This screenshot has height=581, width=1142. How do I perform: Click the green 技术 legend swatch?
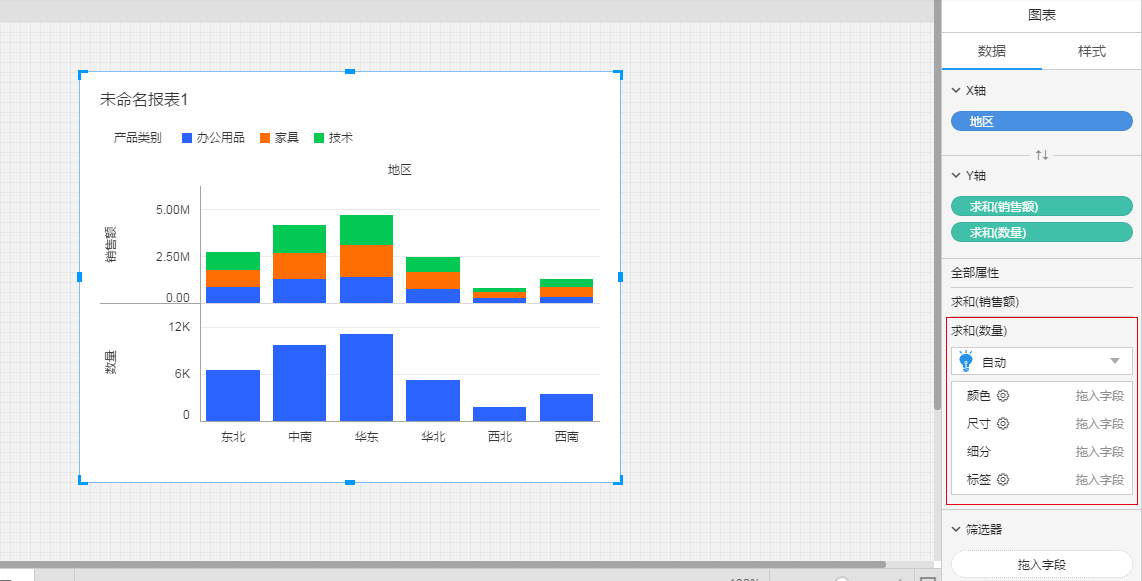click(x=319, y=138)
